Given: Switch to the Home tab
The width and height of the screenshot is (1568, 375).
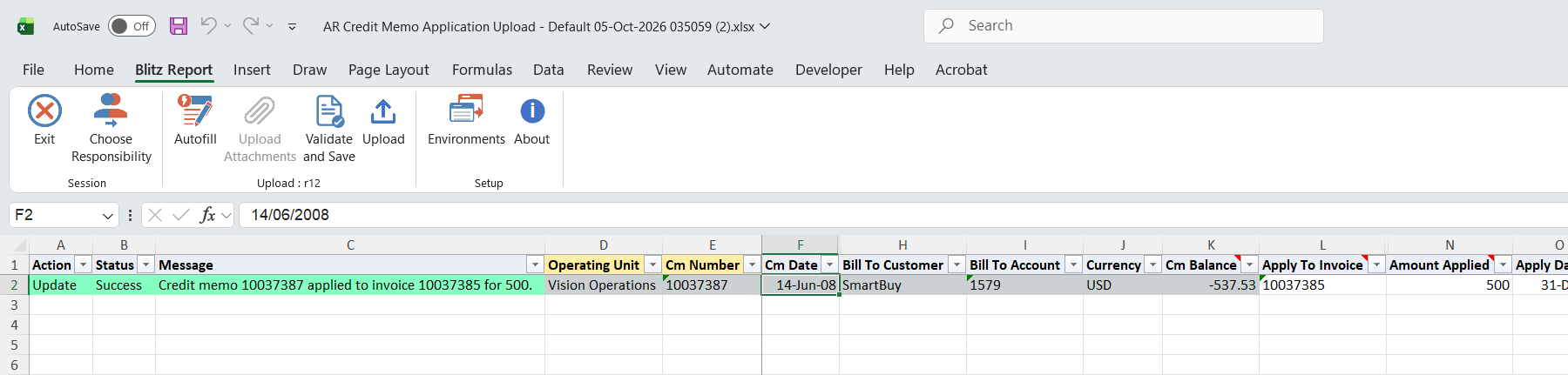Looking at the screenshot, I should coord(94,70).
